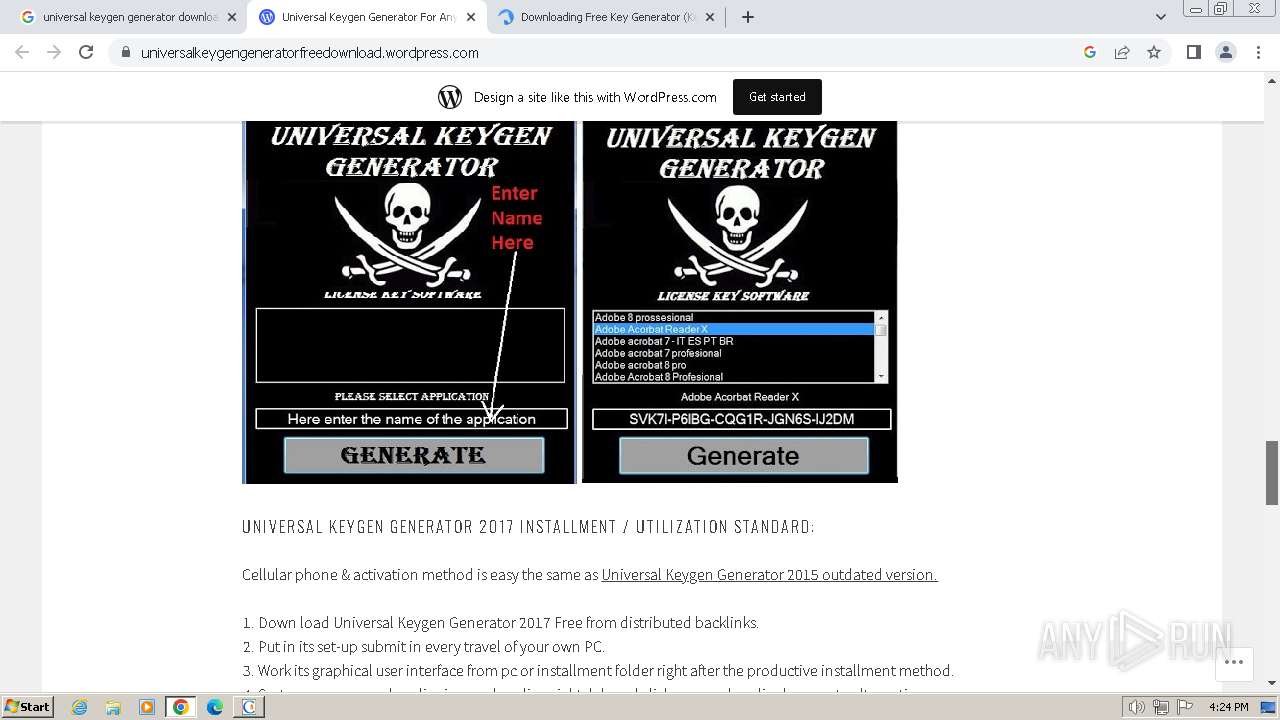Open Google Chrome from taskbar
This screenshot has height=720, width=1280.
click(x=181, y=707)
